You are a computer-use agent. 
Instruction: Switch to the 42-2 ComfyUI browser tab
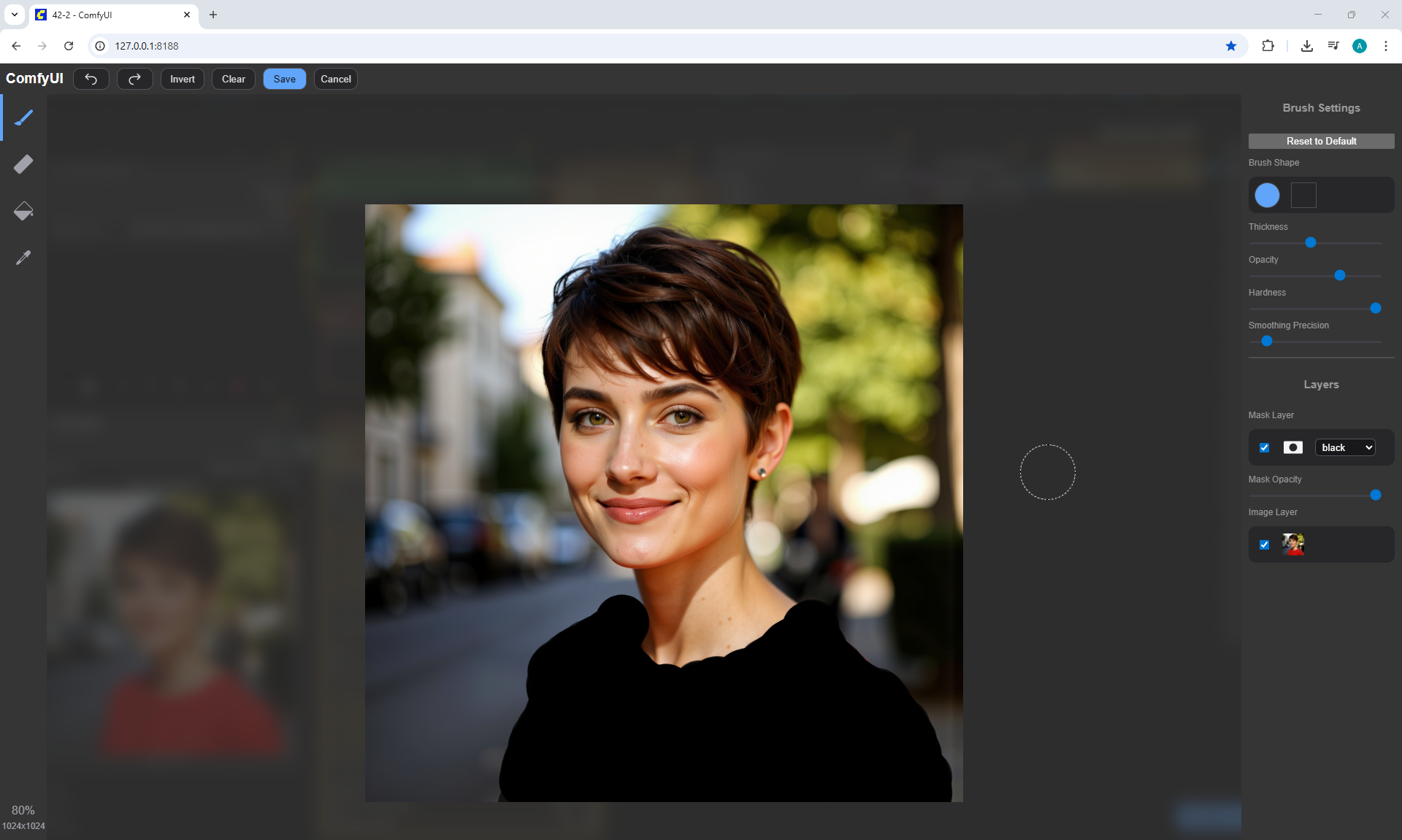point(110,15)
